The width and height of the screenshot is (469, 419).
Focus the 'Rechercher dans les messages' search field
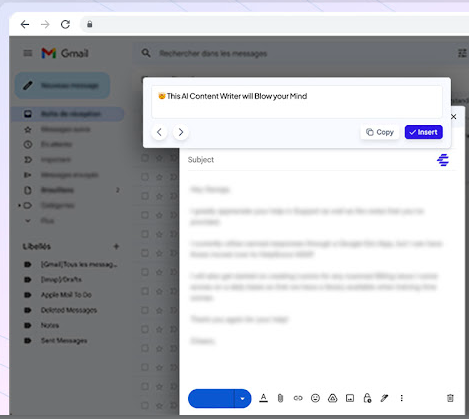tap(213, 53)
